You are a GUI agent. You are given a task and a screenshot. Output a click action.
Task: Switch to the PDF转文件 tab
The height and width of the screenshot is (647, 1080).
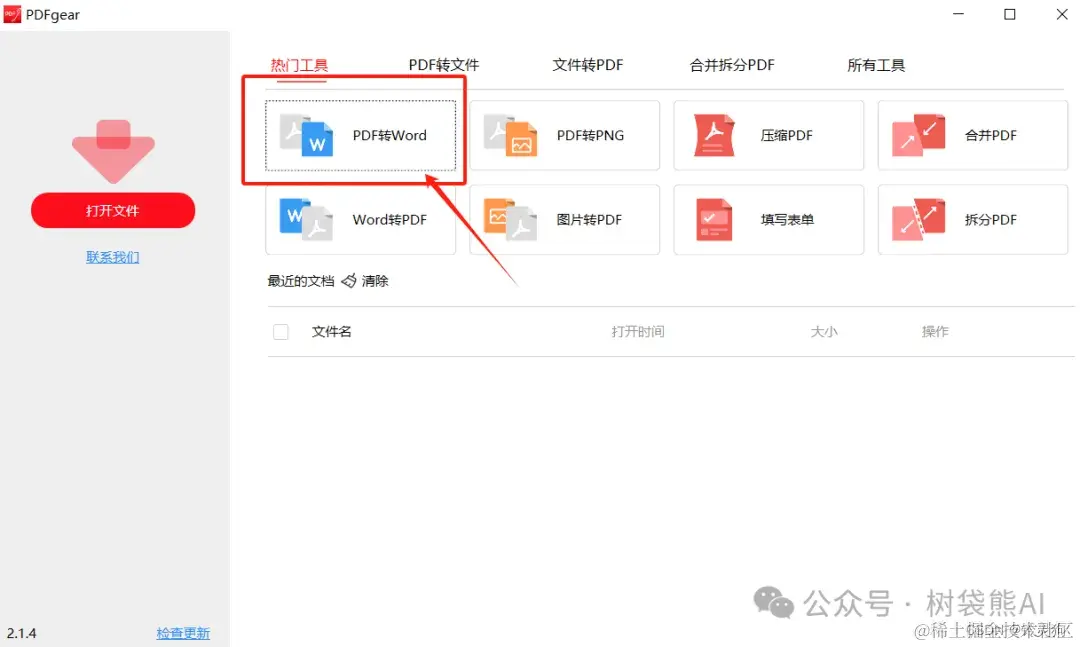[x=442, y=64]
